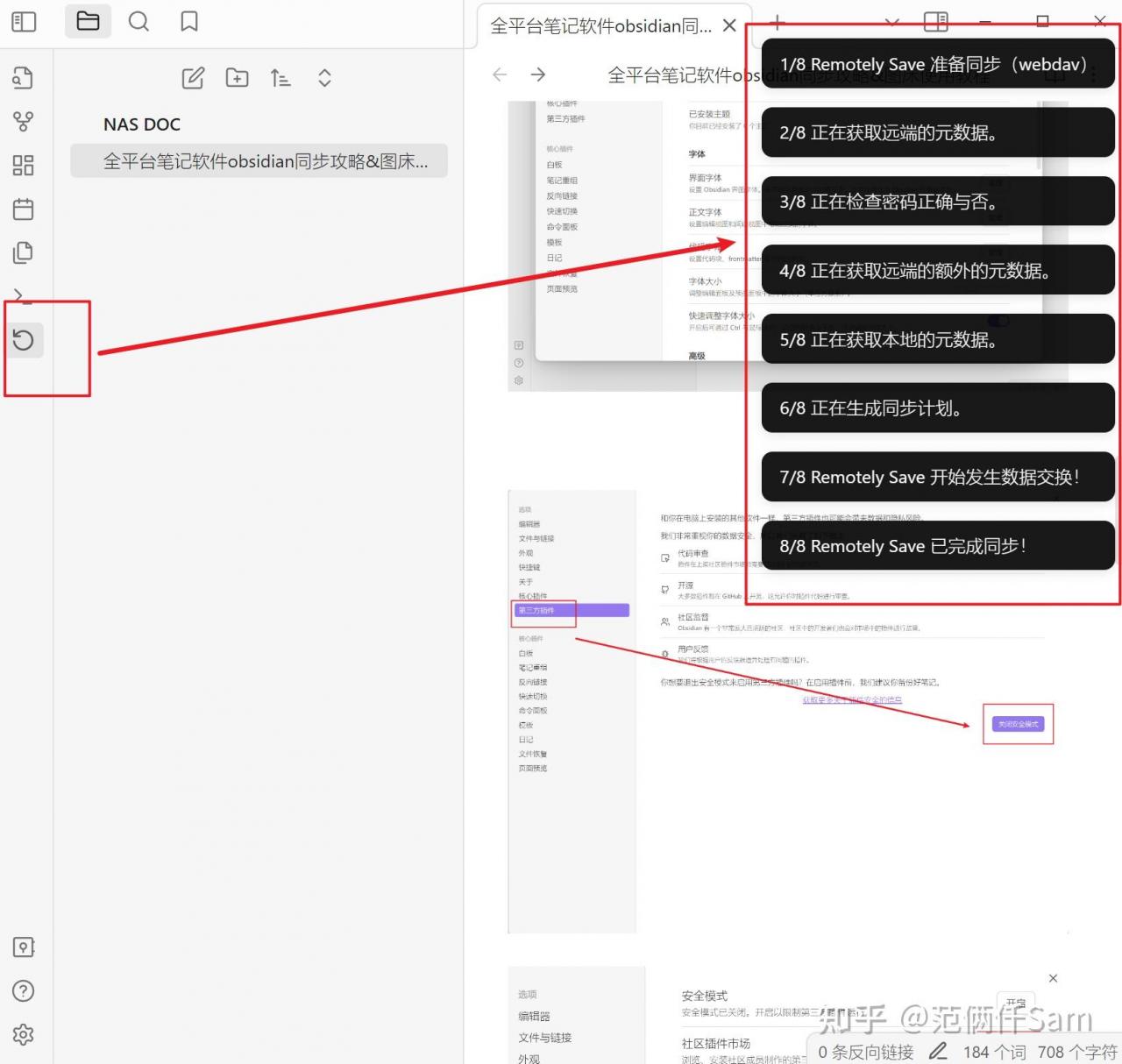Create a new folder in the file explorer

(x=237, y=78)
